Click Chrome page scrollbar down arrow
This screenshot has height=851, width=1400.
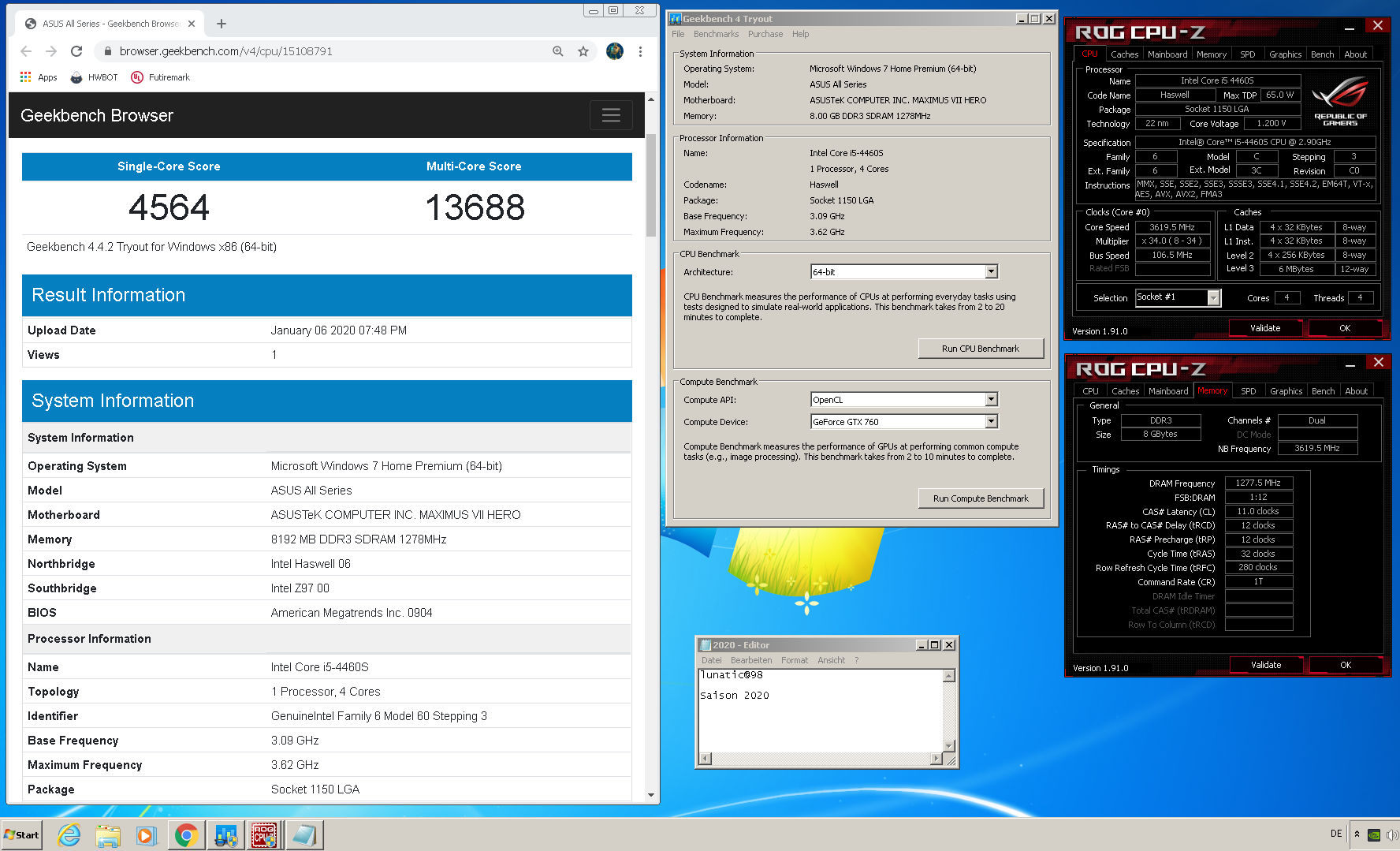point(651,795)
